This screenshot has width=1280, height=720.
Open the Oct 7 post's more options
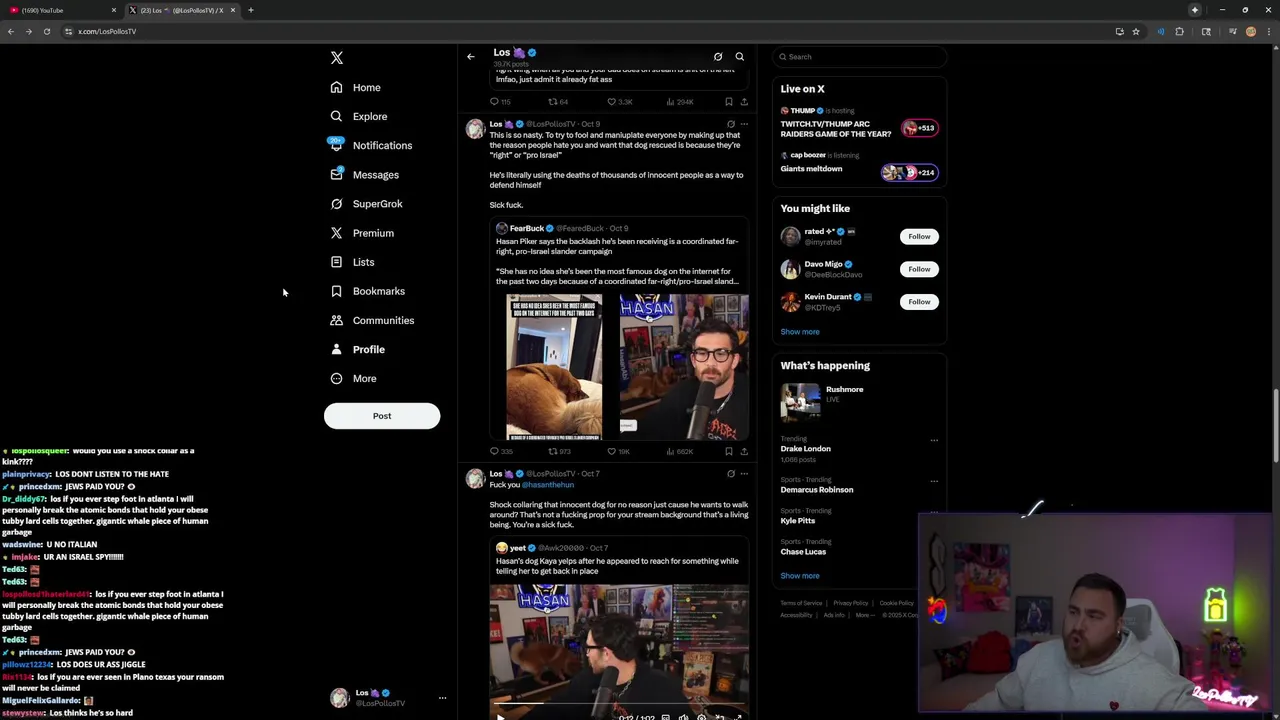(x=744, y=474)
